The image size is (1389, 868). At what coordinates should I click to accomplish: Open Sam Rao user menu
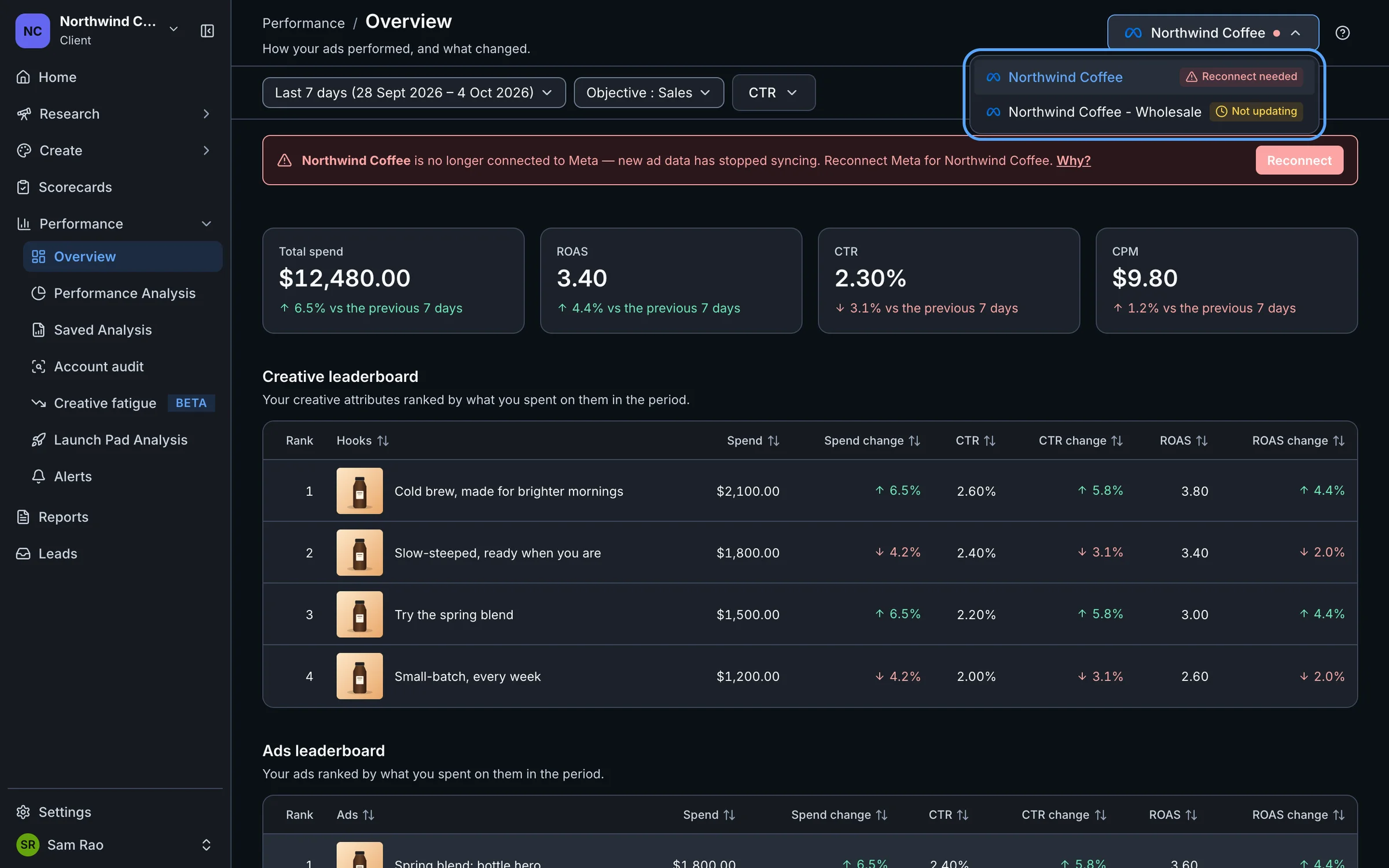point(115,845)
